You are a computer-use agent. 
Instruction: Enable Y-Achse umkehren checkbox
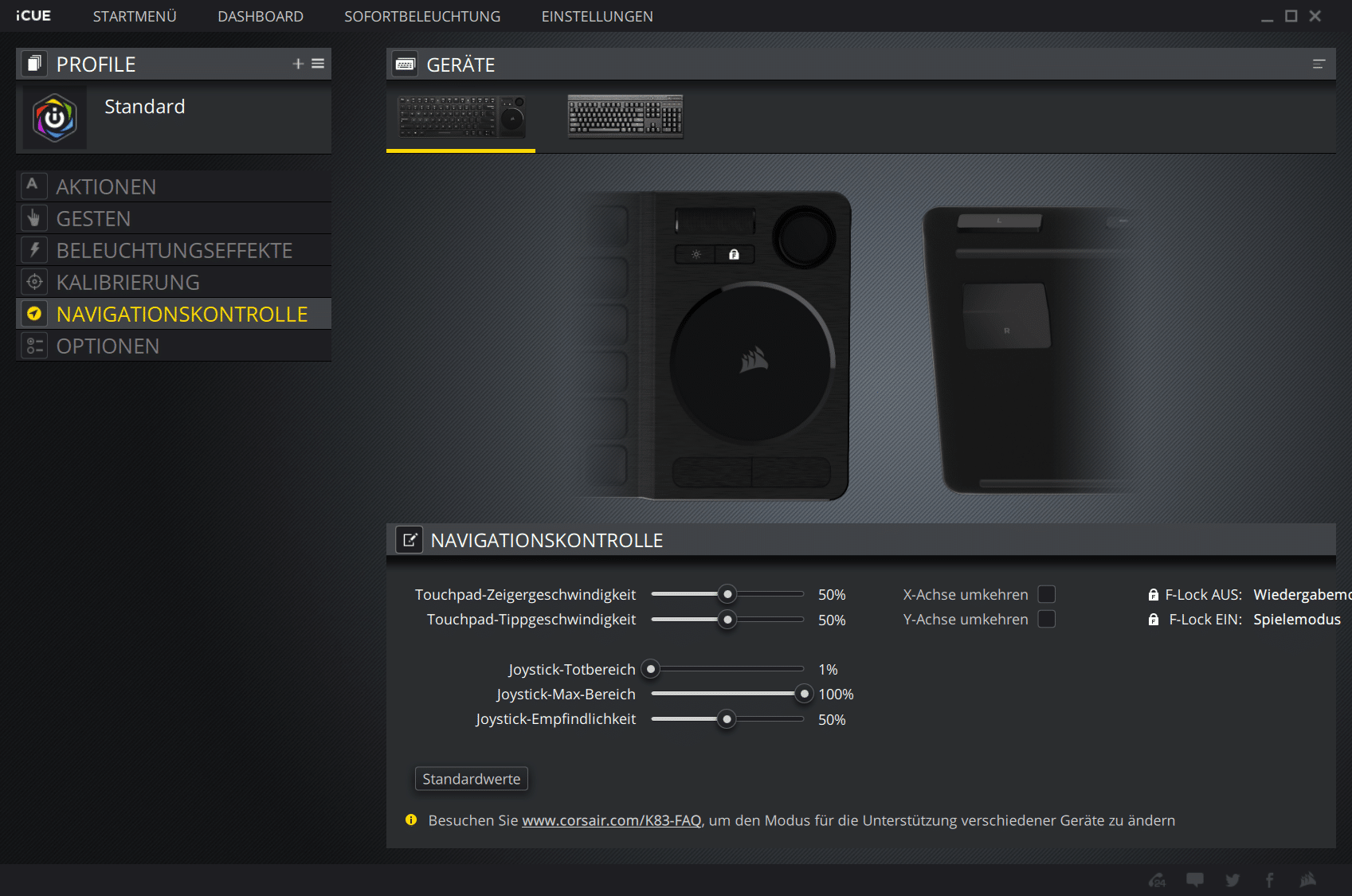coord(1047,619)
